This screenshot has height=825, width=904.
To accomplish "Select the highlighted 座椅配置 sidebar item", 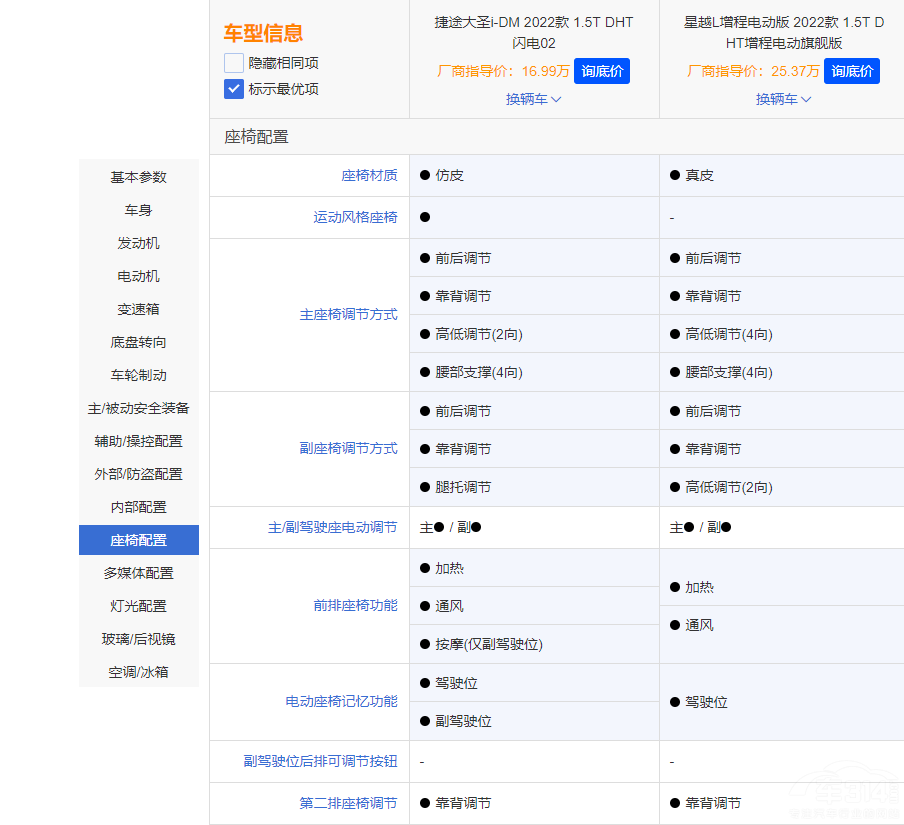I will point(139,540).
